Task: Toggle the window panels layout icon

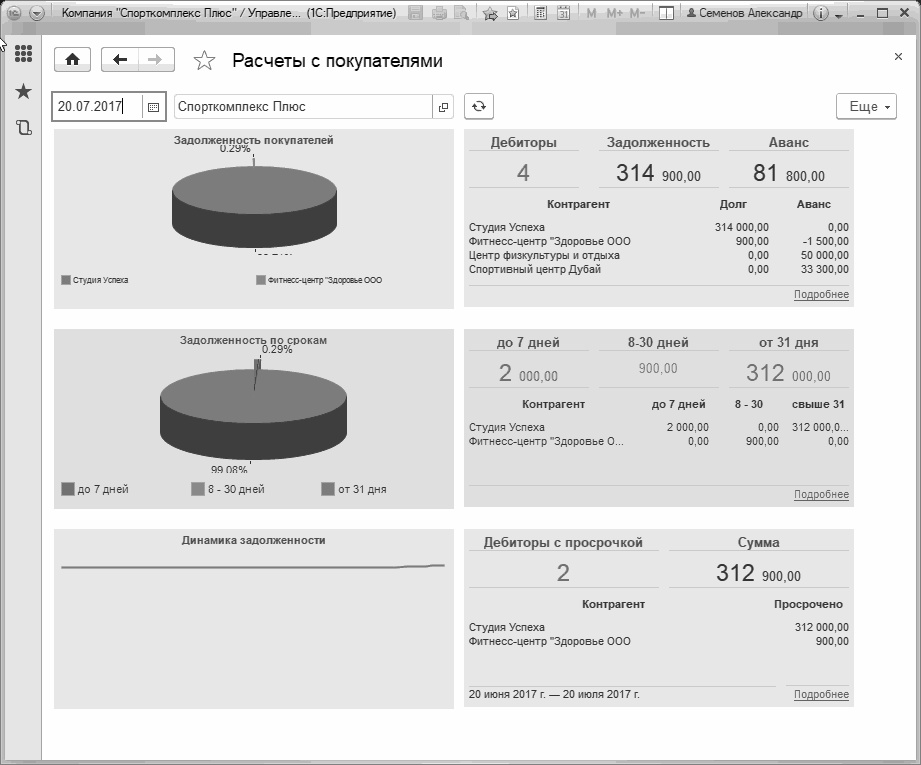Action: (x=666, y=13)
